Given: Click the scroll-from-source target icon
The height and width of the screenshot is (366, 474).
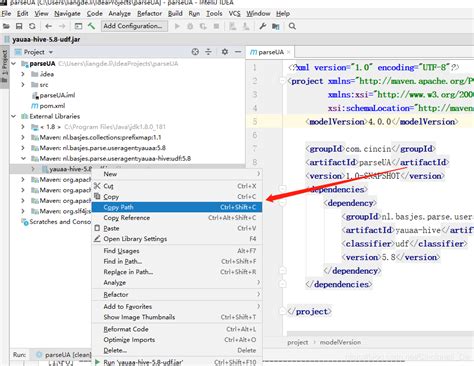Looking at the screenshot, I should point(195,52).
